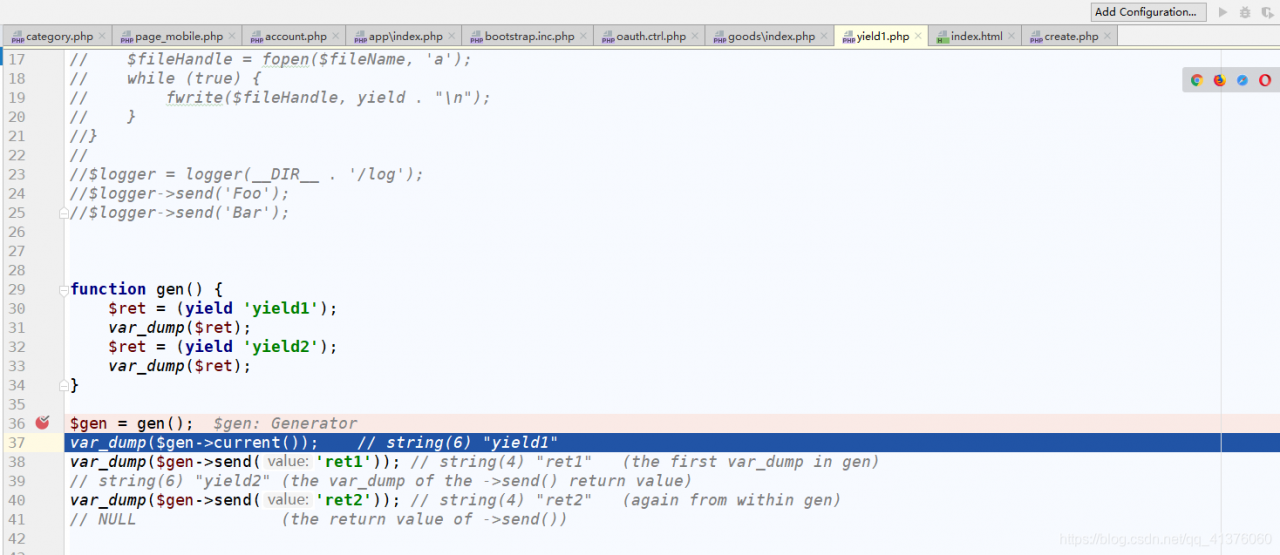Switch to the bootstrap.inc.php tab
Viewport: 1280px width, 555px height.
[529, 36]
